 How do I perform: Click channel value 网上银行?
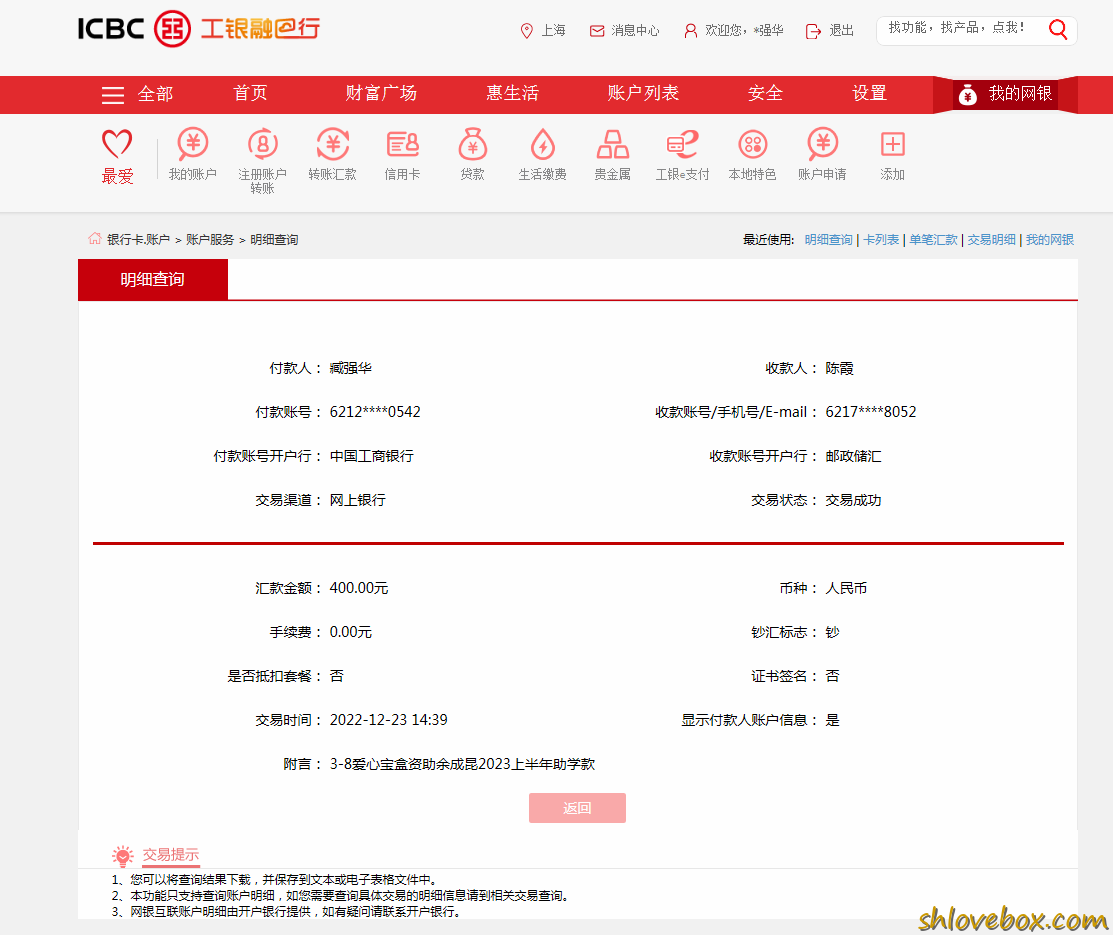[x=358, y=501]
